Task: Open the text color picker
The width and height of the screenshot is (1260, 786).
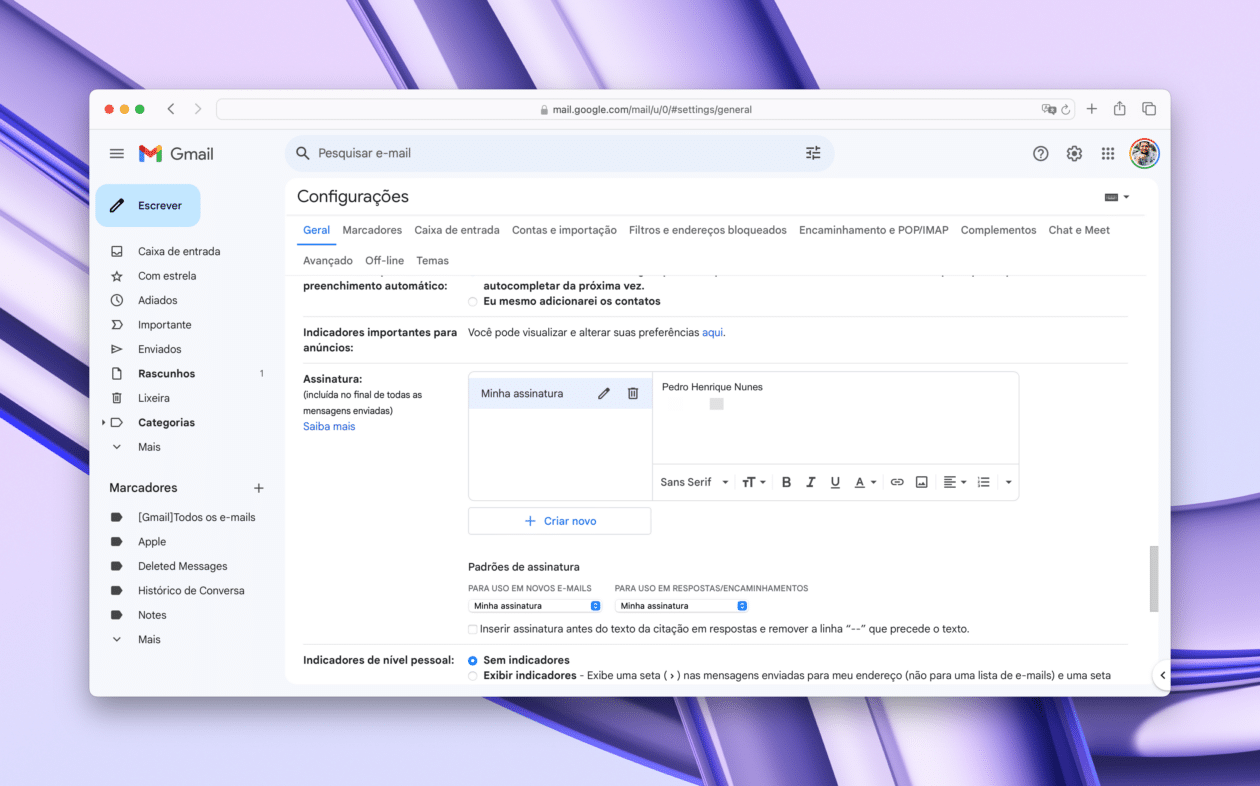Action: [865, 482]
